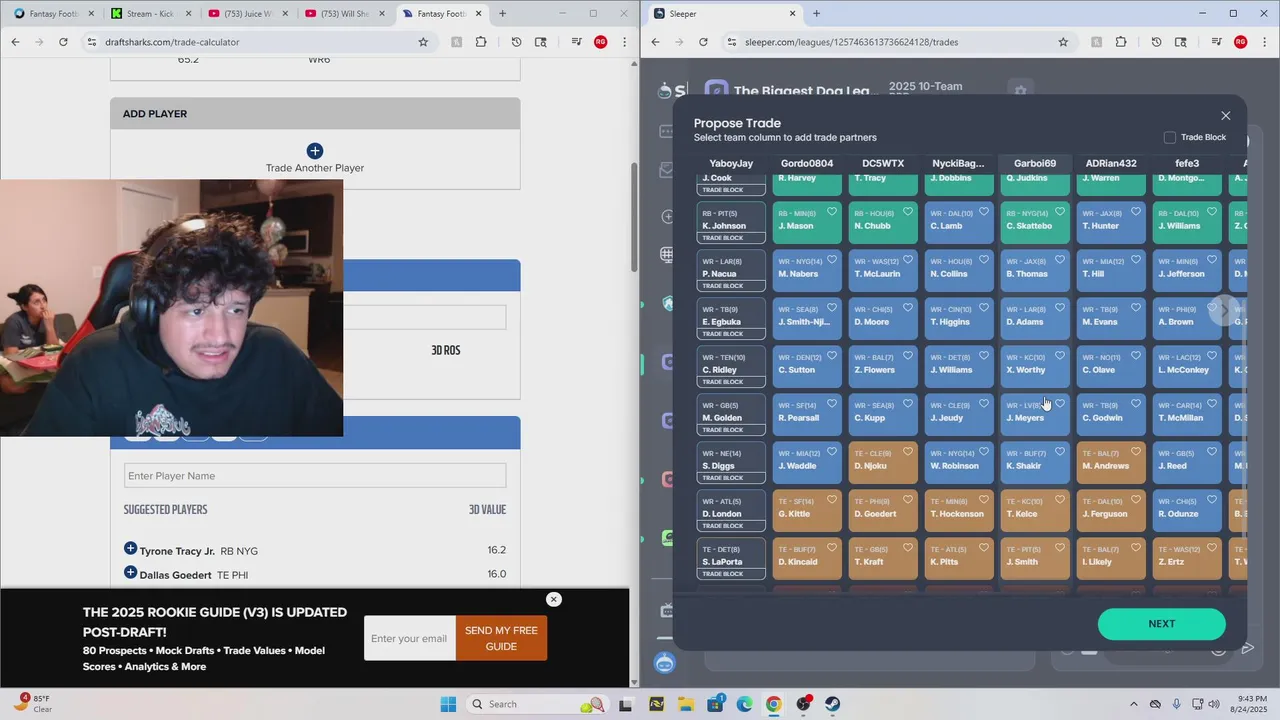Select X. Worthy player card
The height and width of the screenshot is (720, 1280).
(1035, 367)
